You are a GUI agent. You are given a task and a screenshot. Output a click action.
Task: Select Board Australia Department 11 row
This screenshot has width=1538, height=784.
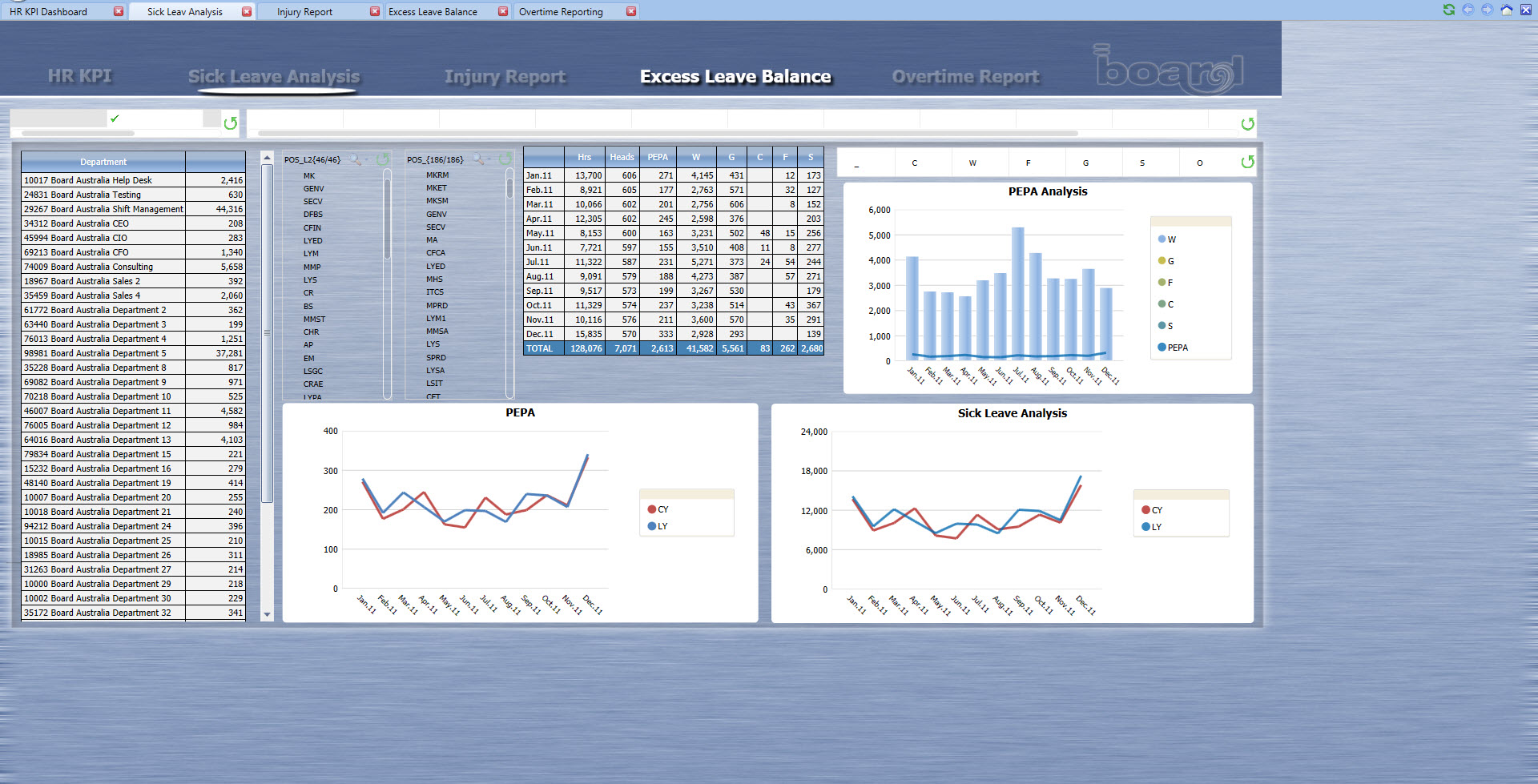coord(133,411)
